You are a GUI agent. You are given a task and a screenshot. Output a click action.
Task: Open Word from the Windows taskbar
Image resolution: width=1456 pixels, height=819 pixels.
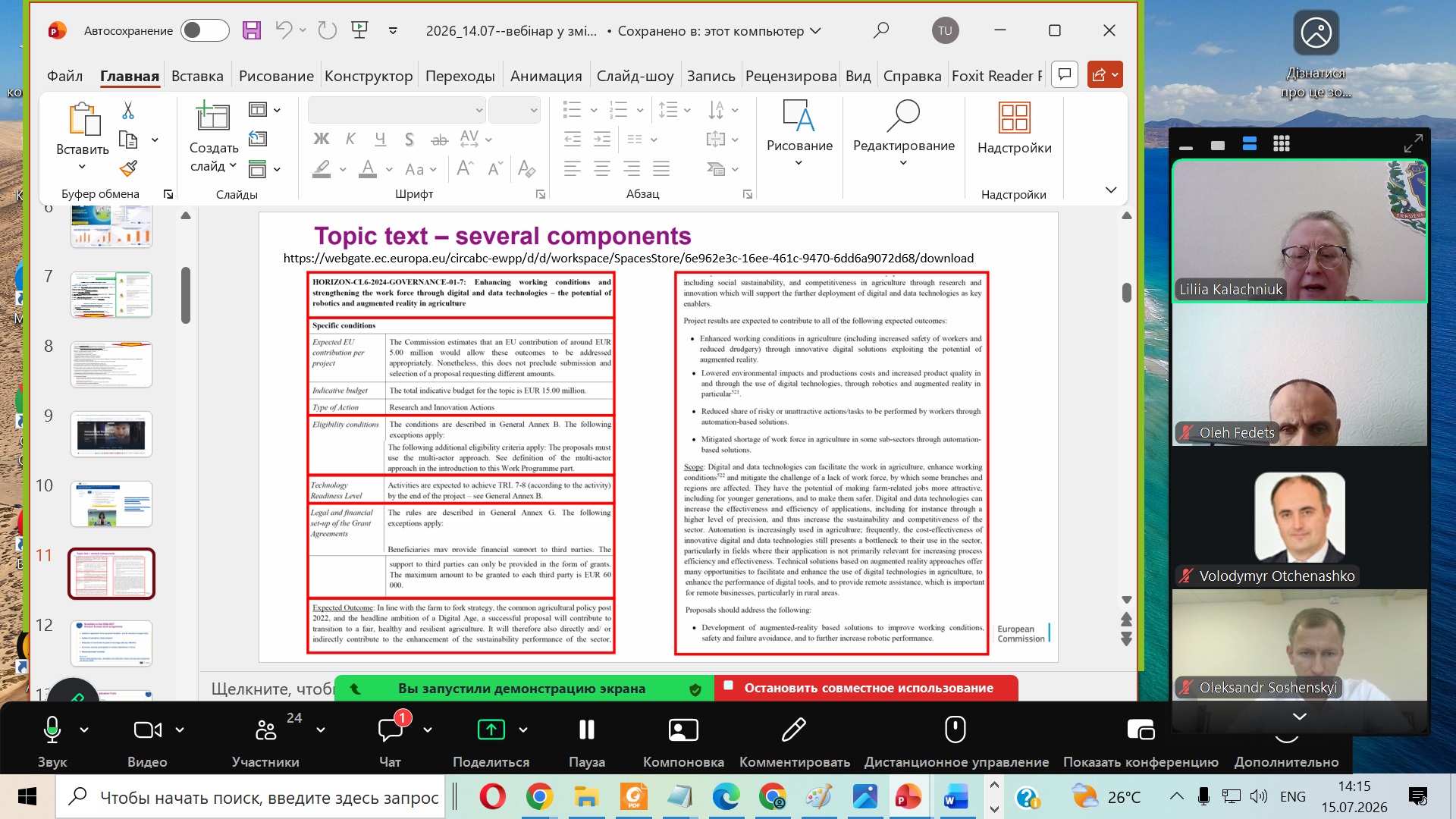click(956, 797)
